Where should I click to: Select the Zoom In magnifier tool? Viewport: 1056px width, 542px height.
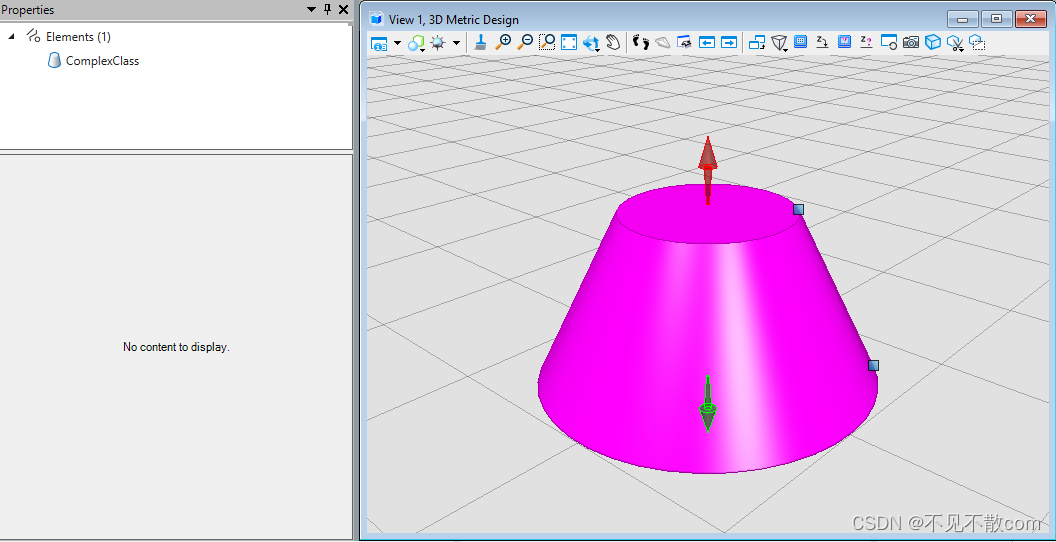[503, 43]
